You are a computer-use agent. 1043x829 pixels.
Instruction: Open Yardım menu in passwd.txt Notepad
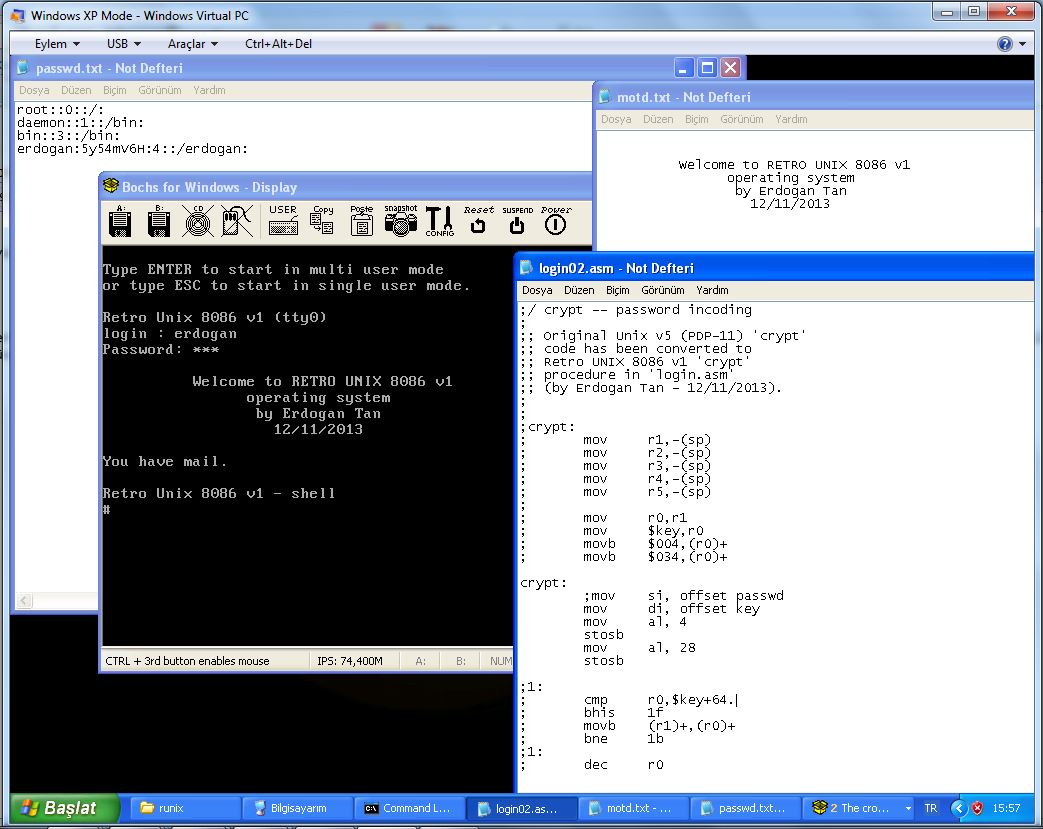209,90
